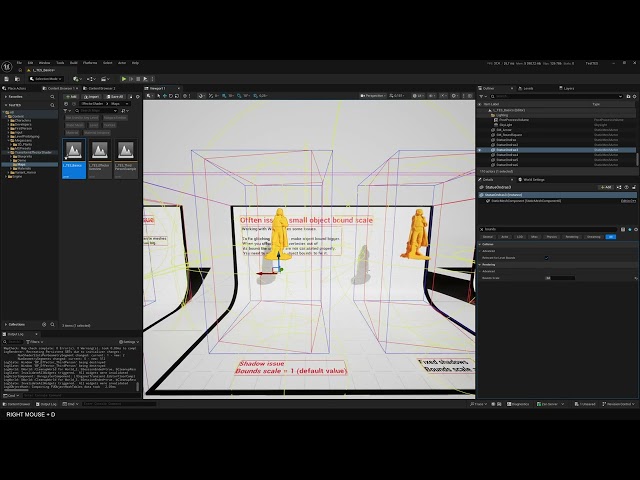
Task: Click the browse content icon next to save
Action: [17, 79]
